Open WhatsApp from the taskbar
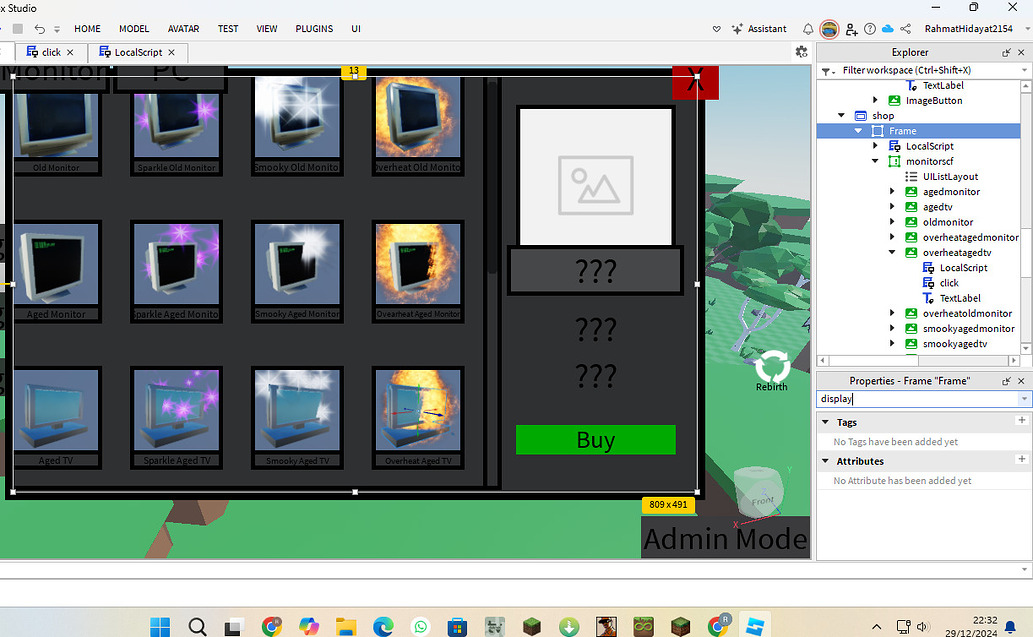The height and width of the screenshot is (637, 1033). [x=420, y=626]
